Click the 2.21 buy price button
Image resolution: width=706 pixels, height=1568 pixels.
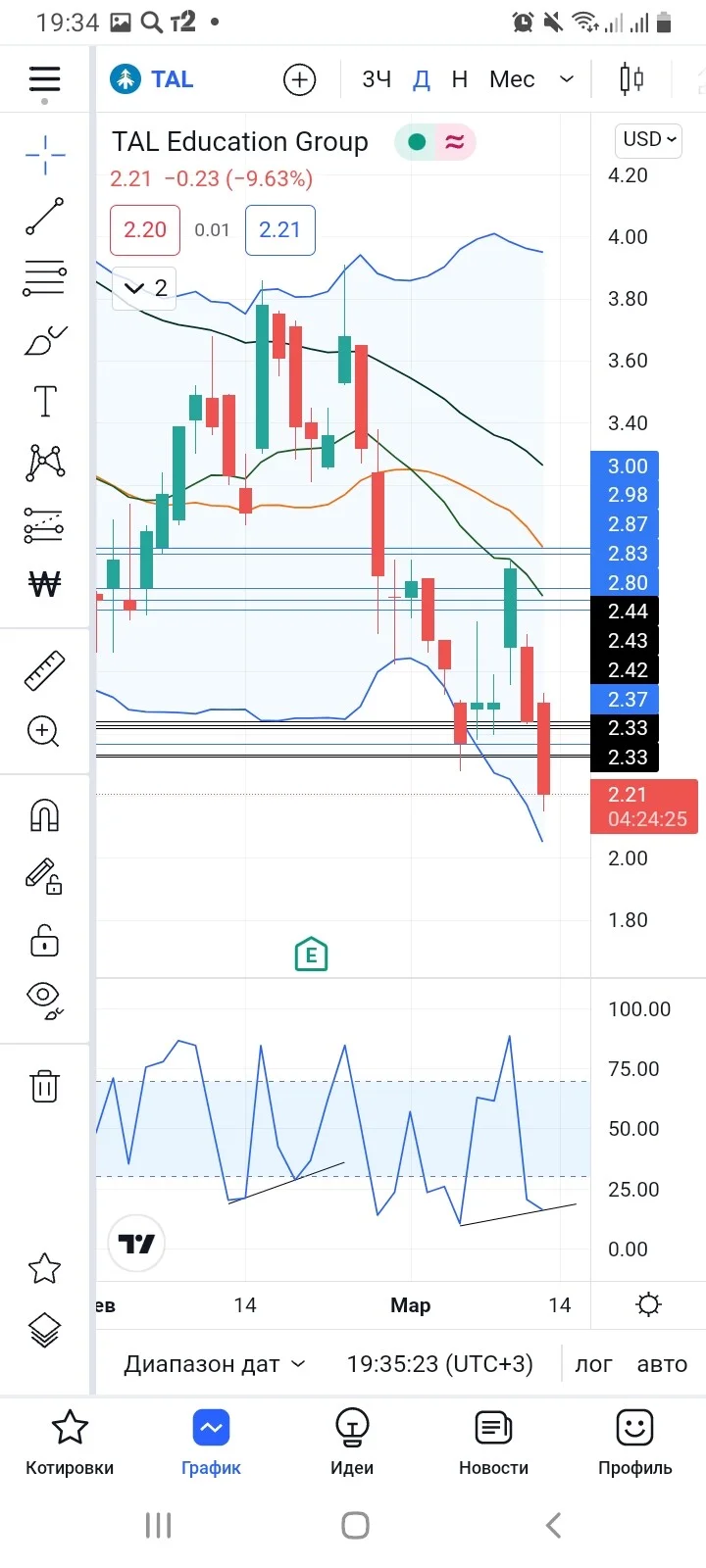279,230
